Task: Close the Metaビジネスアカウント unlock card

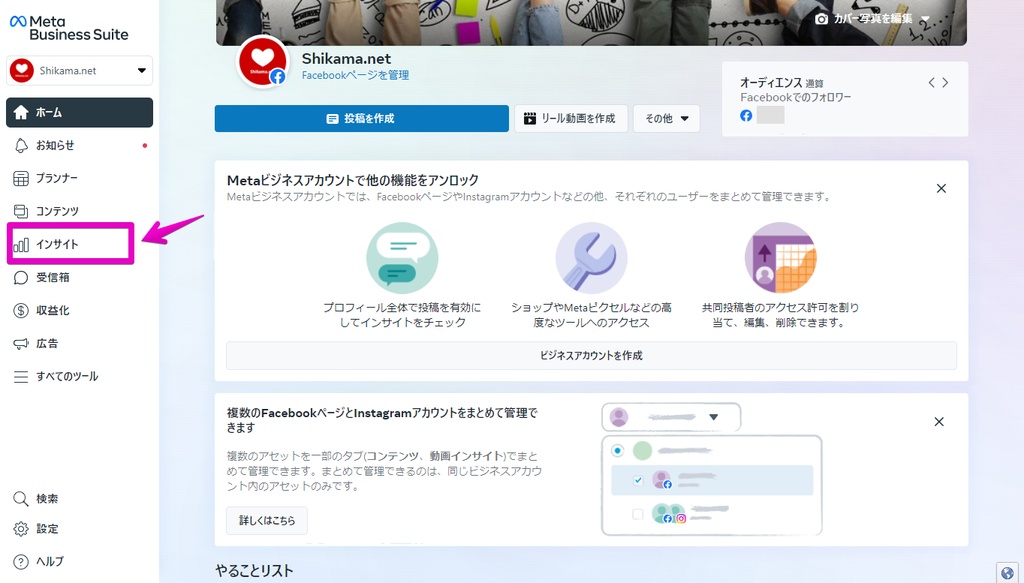Action: coord(941,188)
